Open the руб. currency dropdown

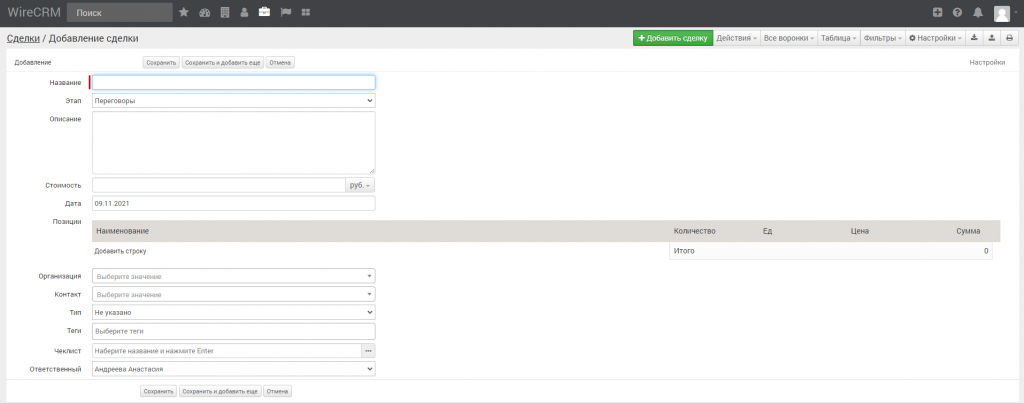coord(360,185)
